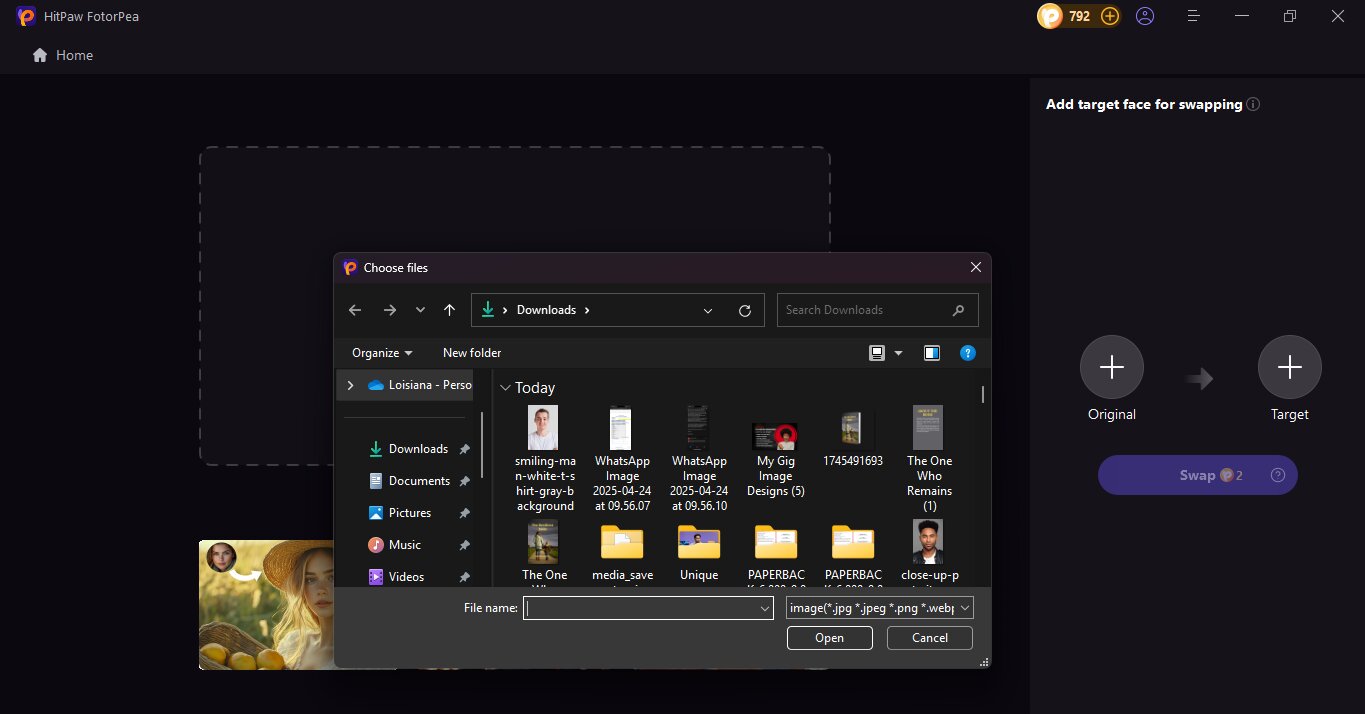
Task: Click the plus icon to add Original face
Action: pyautogui.click(x=1111, y=368)
